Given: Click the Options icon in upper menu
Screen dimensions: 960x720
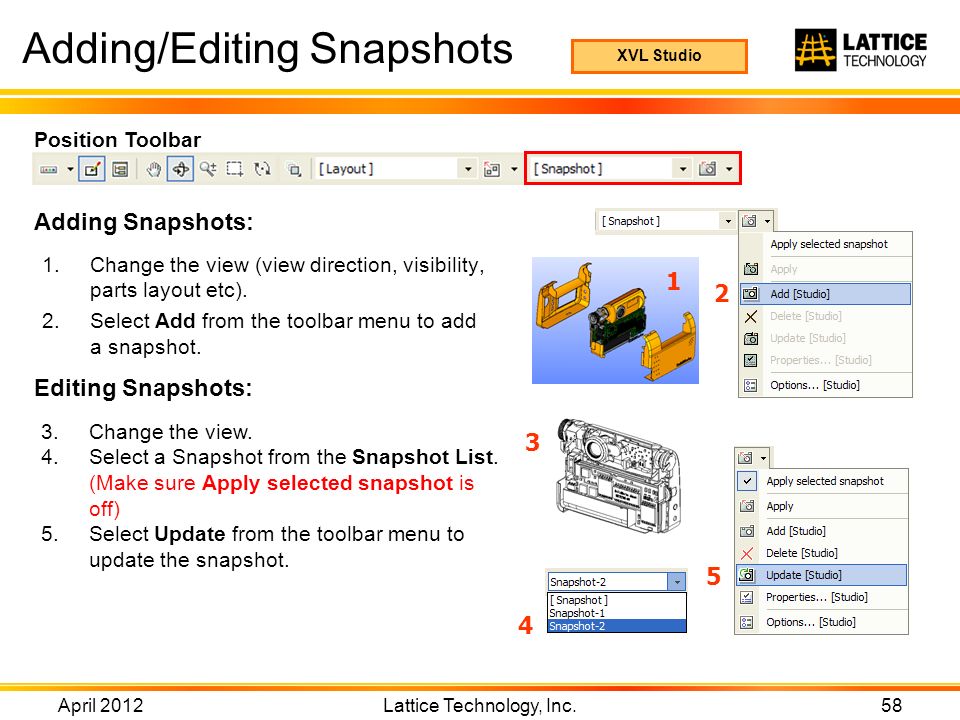Looking at the screenshot, I should 751,385.
